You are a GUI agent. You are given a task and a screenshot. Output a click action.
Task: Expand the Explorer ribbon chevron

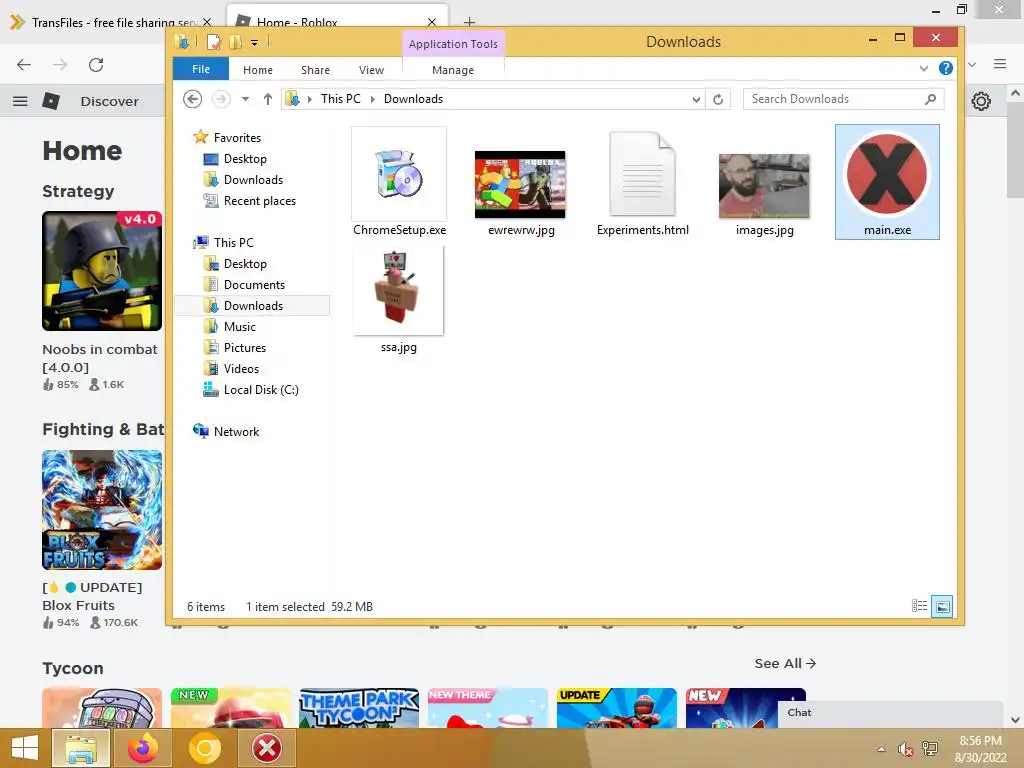point(923,68)
